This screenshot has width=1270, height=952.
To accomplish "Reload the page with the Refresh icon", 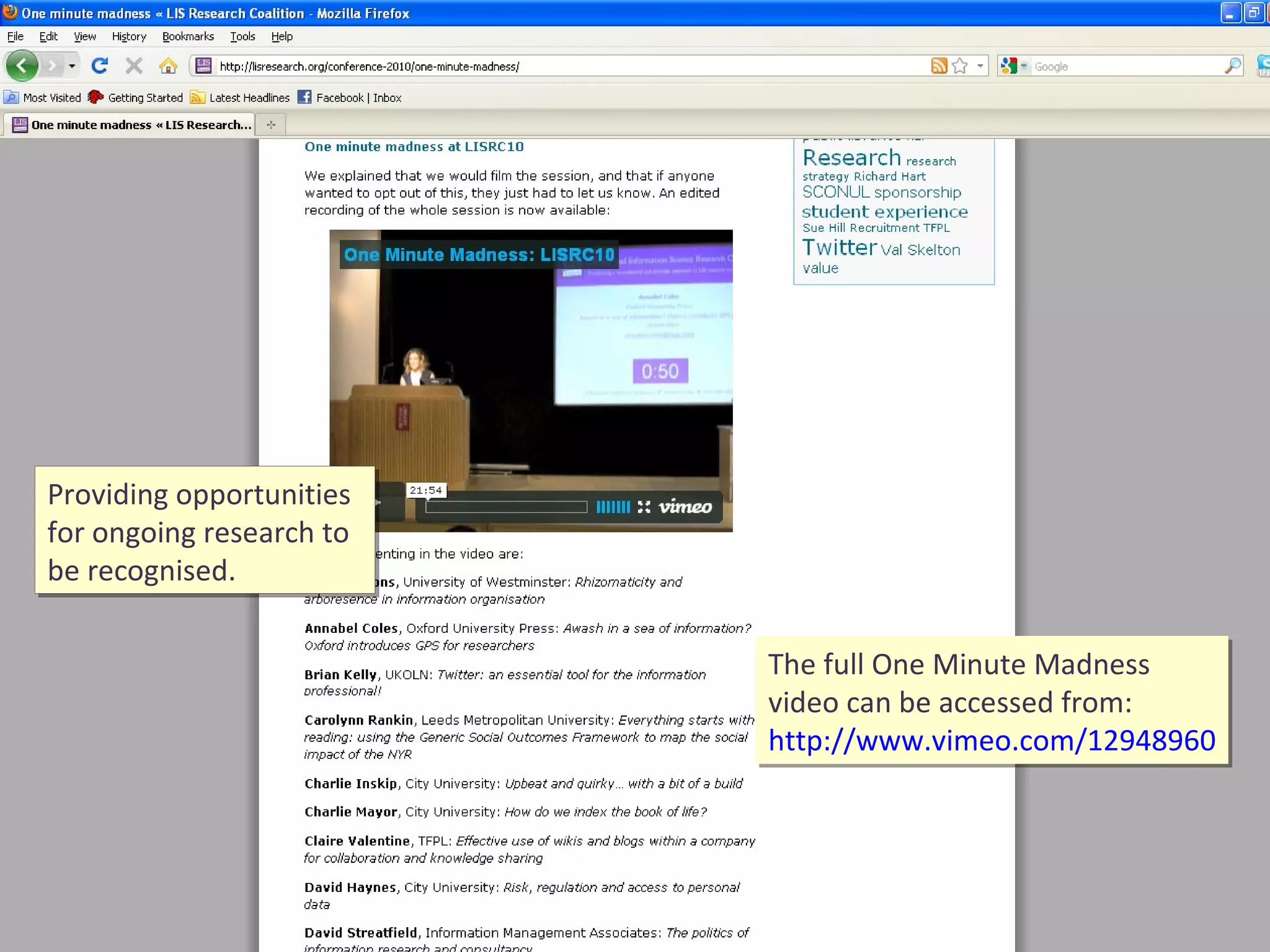I will [x=100, y=66].
